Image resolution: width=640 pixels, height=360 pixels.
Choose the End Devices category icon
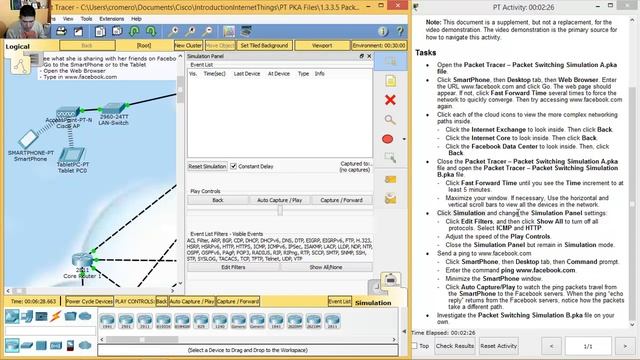point(27,316)
